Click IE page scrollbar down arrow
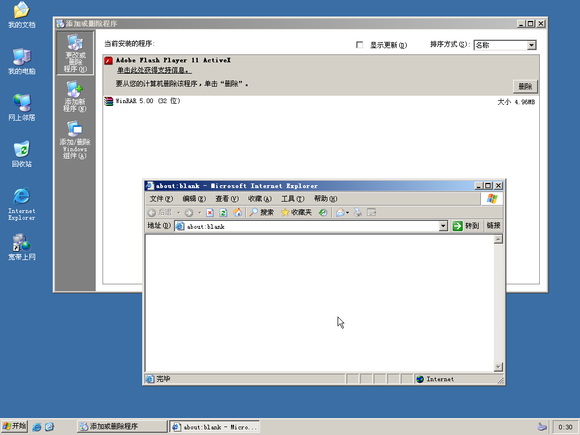 (x=498, y=367)
